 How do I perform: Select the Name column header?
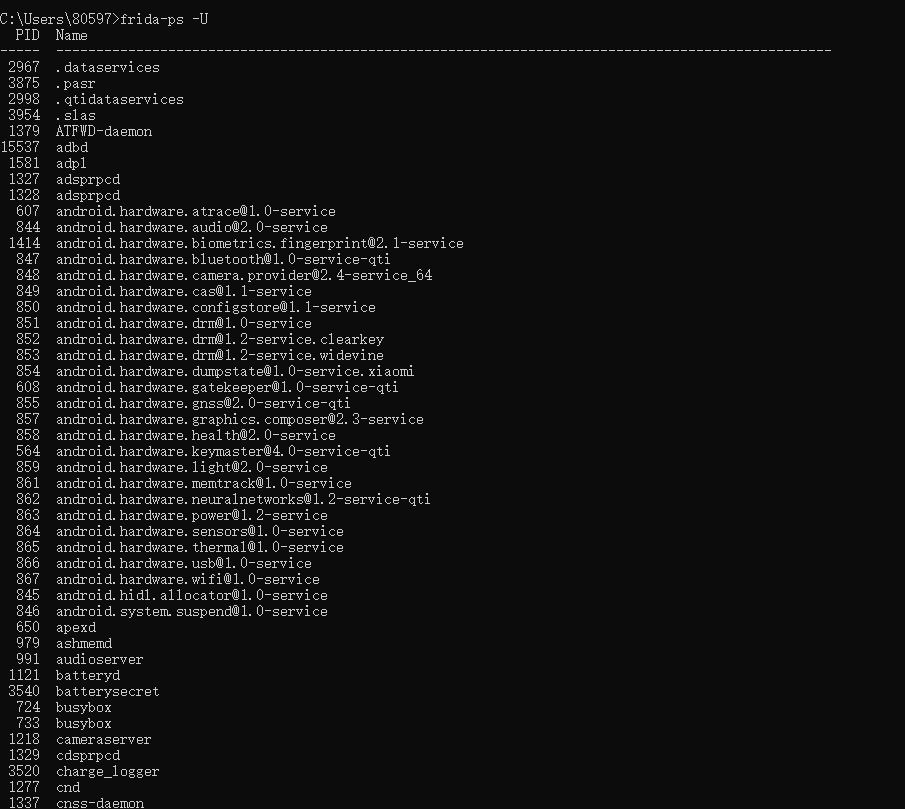coord(72,35)
